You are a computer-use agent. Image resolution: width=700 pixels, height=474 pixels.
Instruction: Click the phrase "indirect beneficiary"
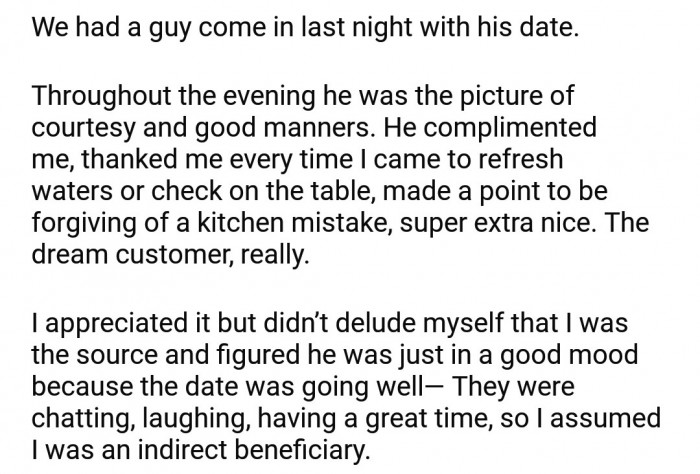click(254, 450)
